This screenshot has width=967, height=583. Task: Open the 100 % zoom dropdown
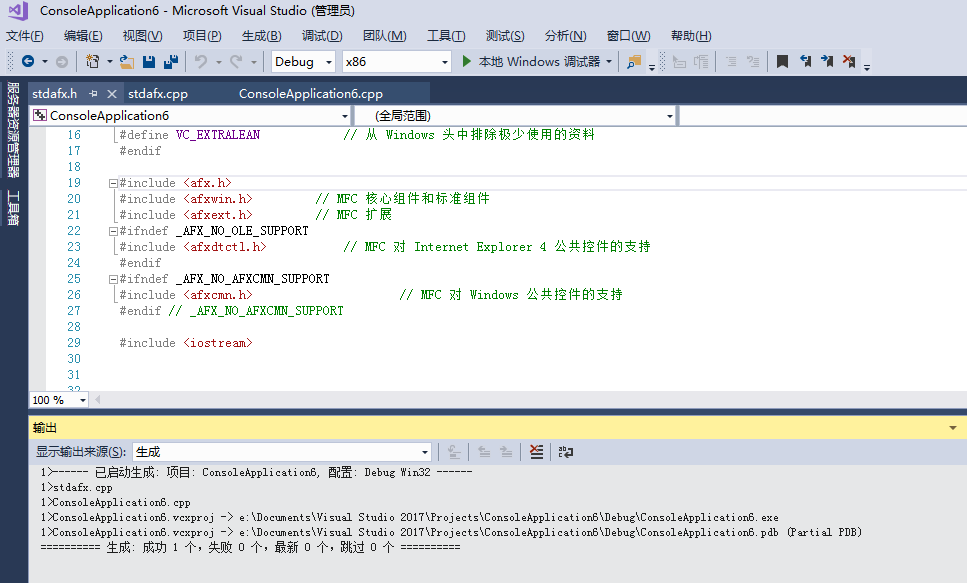pyautogui.click(x=83, y=400)
